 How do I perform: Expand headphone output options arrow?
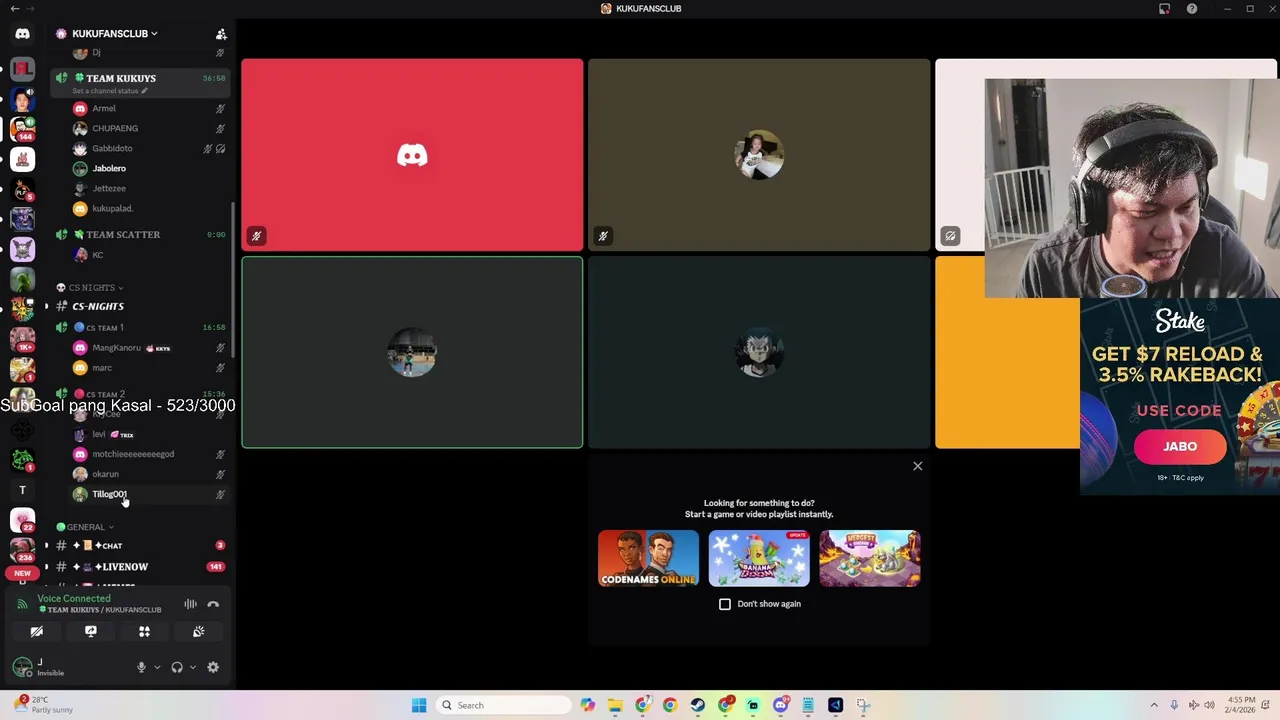coord(193,667)
